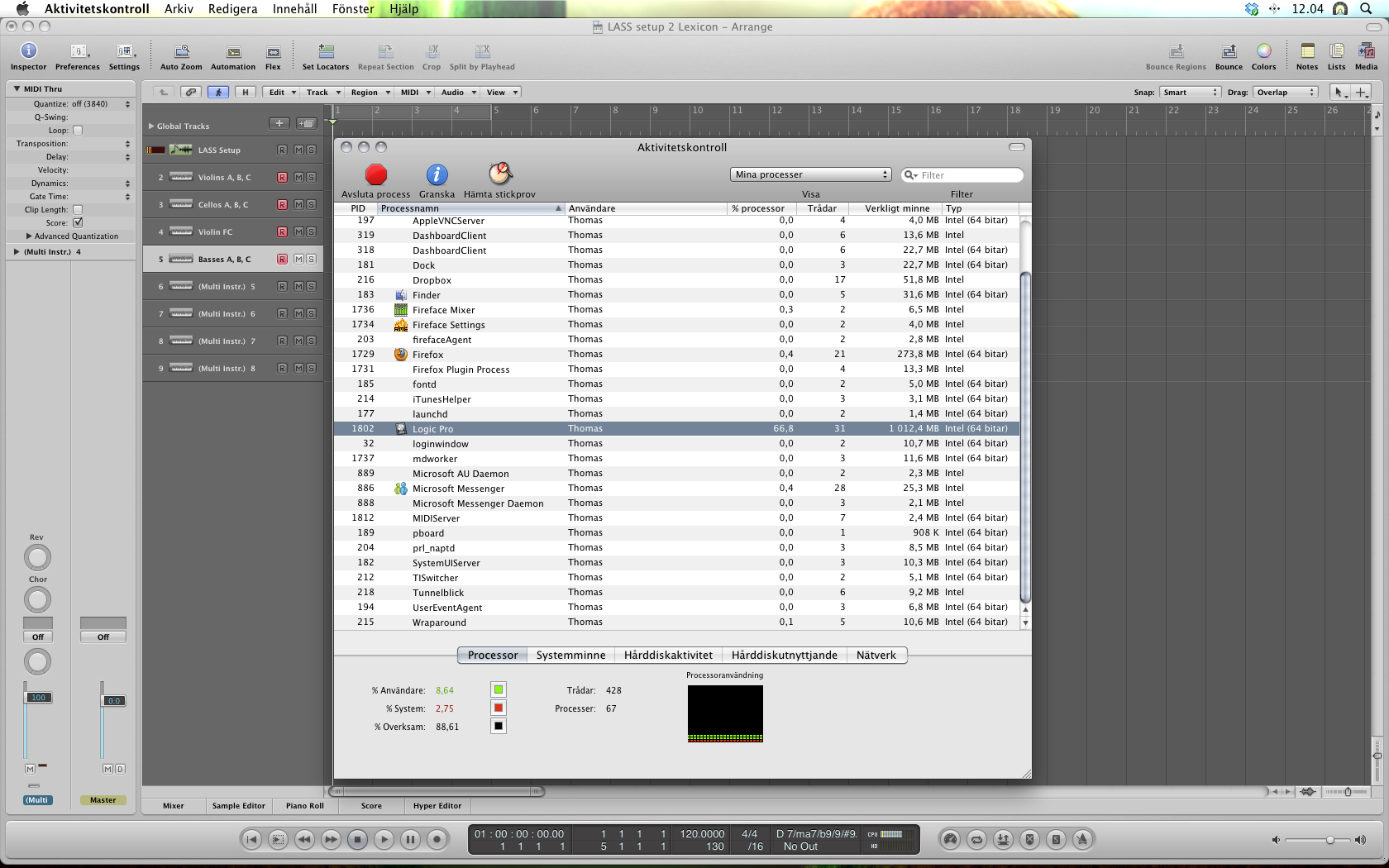Collapse the MIDI Thru section
Screen dimensions: 1389x868
pos(17,88)
